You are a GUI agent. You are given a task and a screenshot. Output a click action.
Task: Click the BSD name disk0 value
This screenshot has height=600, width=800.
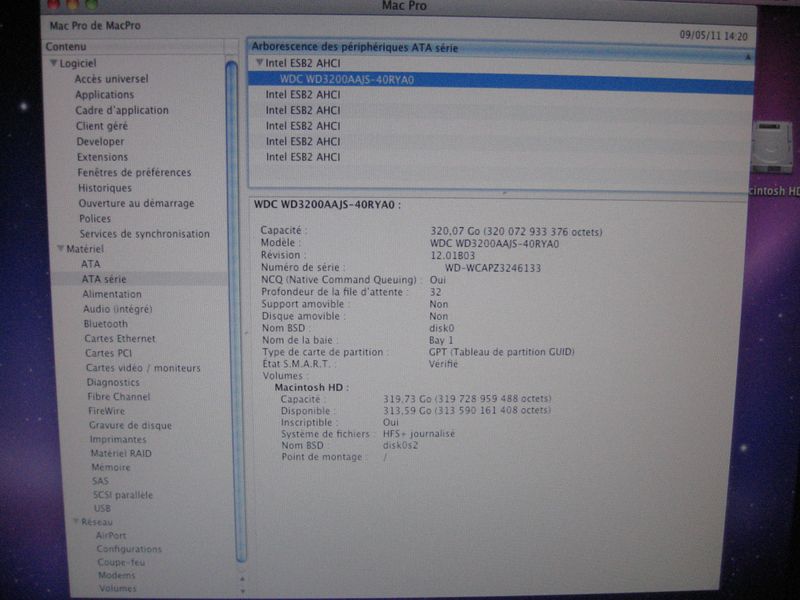click(441, 328)
